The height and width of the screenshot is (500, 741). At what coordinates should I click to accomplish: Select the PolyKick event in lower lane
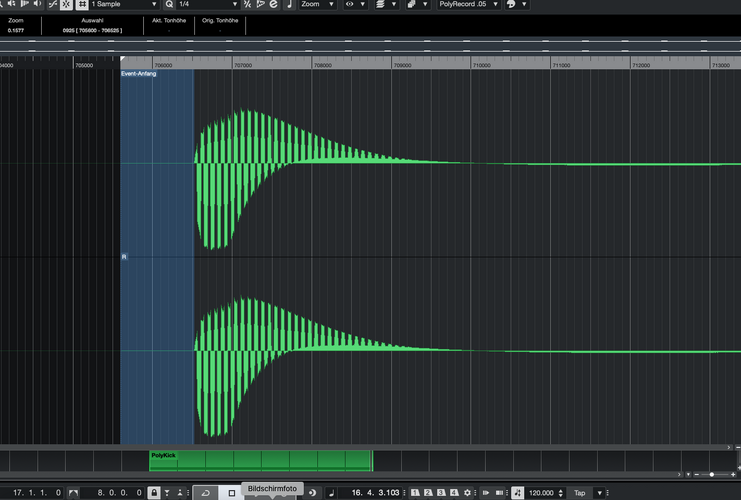coord(261,460)
